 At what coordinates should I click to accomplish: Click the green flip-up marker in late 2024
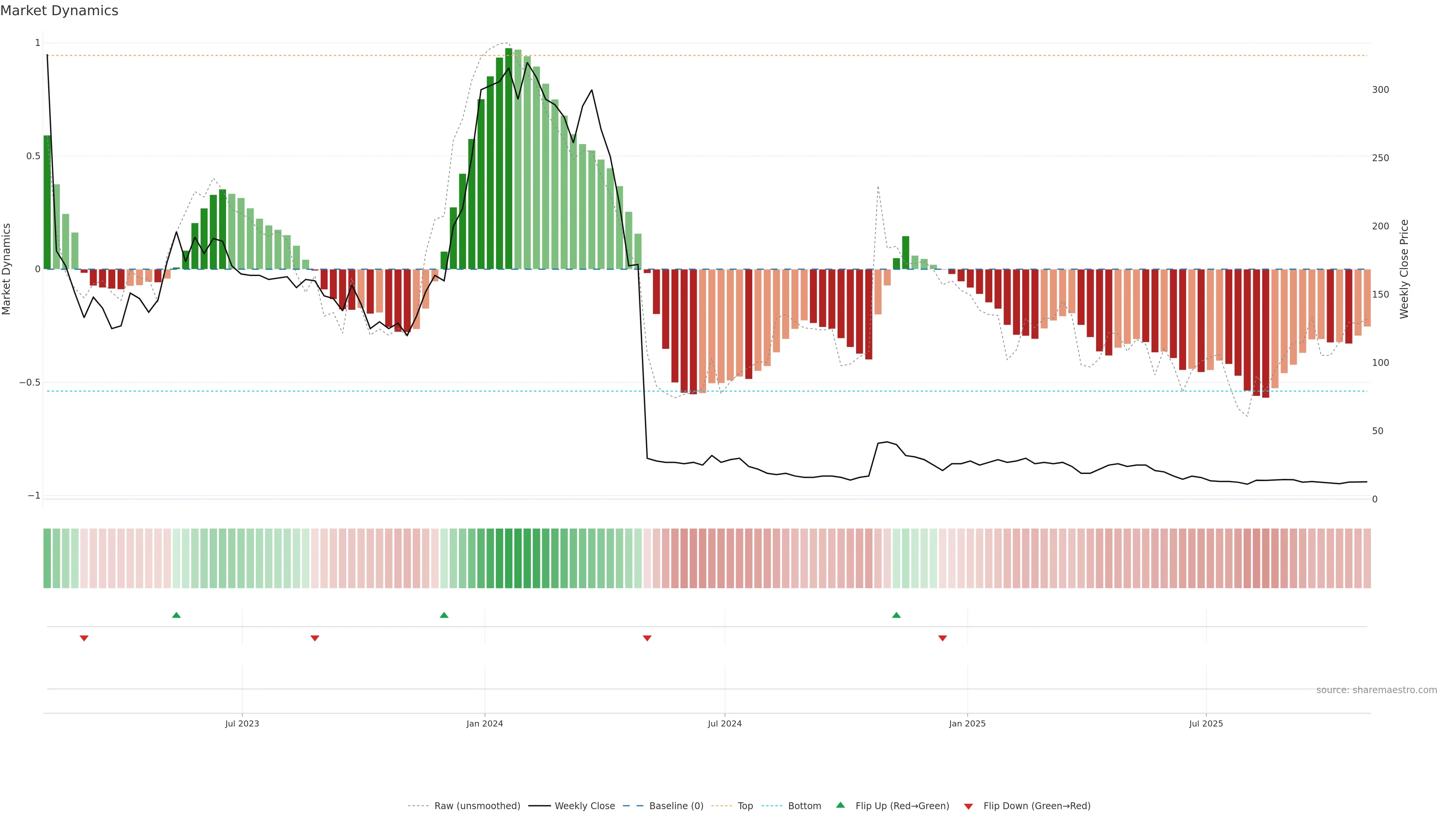[x=896, y=615]
